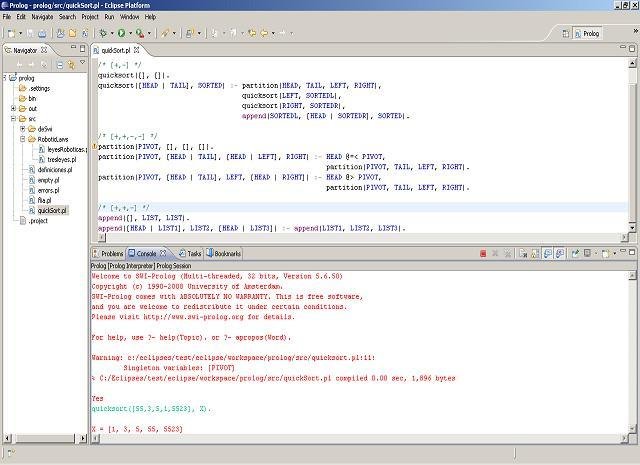Click the Back navigation yellow arrow
Viewport: 640px width, 465px height.
pos(264,33)
